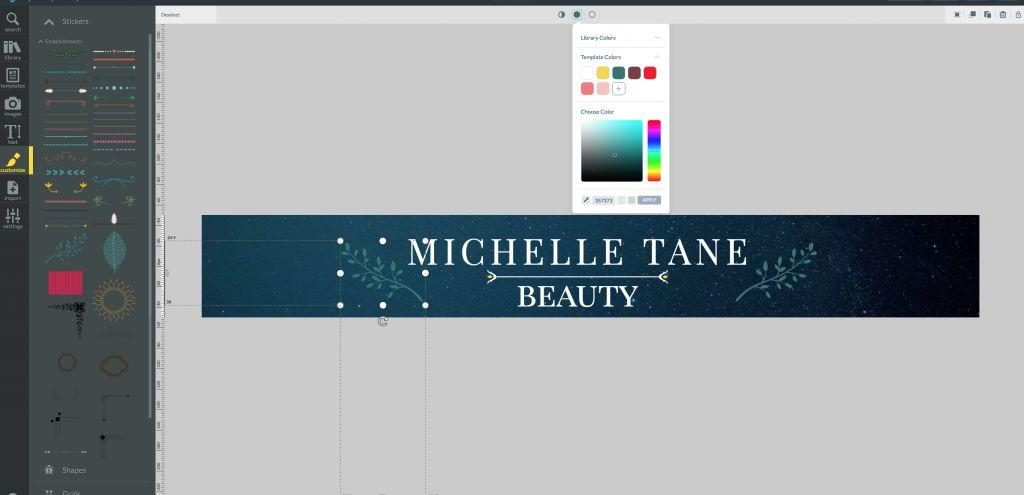Open the images camera tool
Image resolution: width=1024 pixels, height=495 pixels.
pos(12,106)
